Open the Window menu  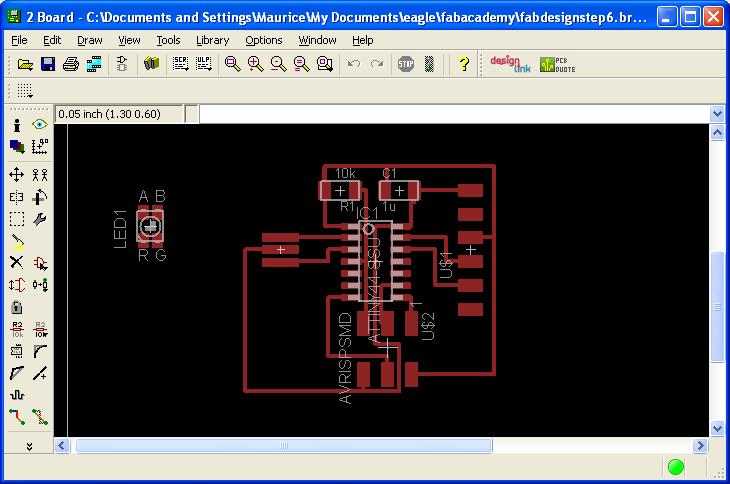(x=317, y=40)
